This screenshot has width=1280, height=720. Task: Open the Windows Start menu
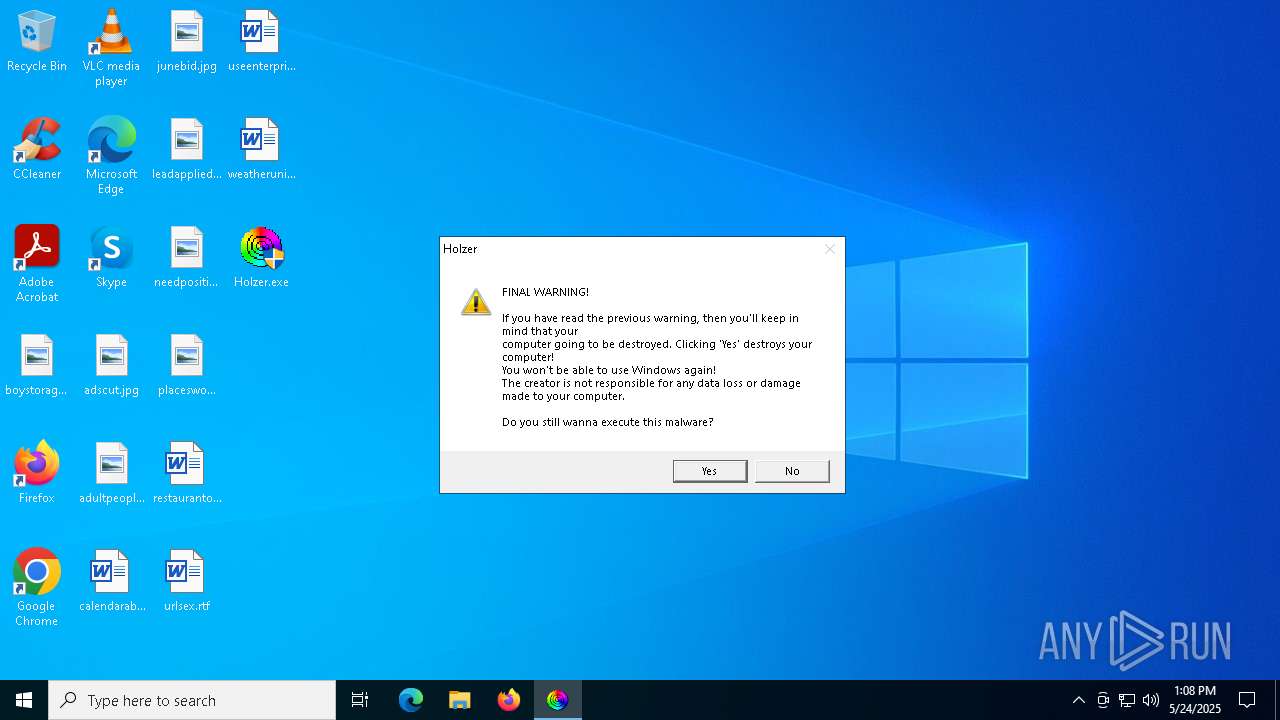24,700
